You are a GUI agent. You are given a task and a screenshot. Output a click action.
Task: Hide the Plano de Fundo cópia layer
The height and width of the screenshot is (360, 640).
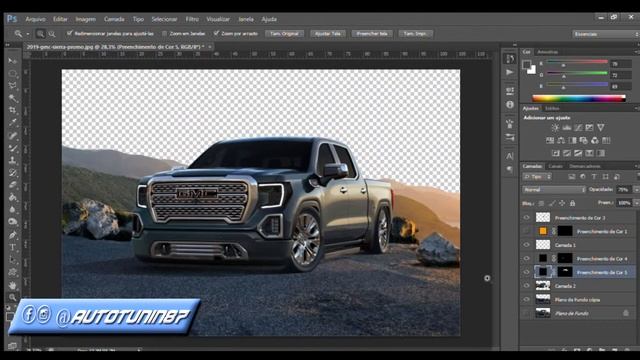click(527, 300)
